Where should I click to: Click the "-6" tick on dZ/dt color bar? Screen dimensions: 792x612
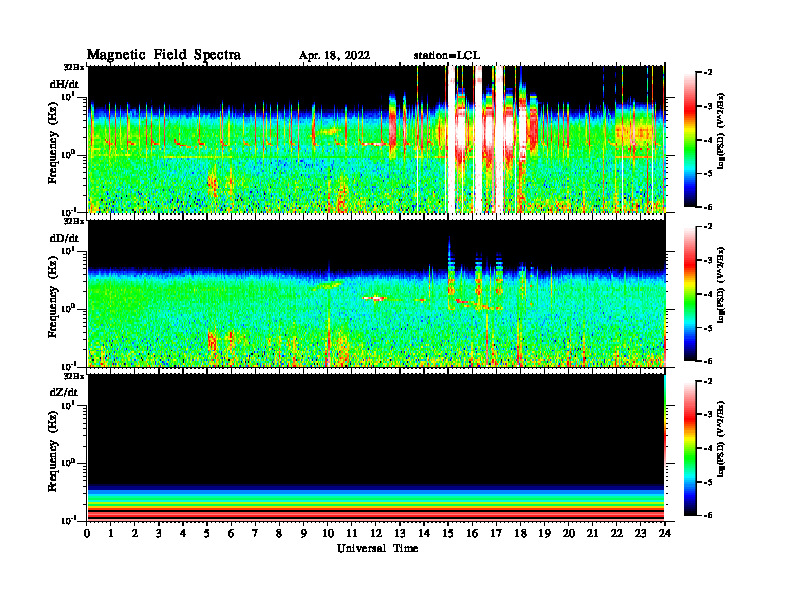[x=708, y=516]
